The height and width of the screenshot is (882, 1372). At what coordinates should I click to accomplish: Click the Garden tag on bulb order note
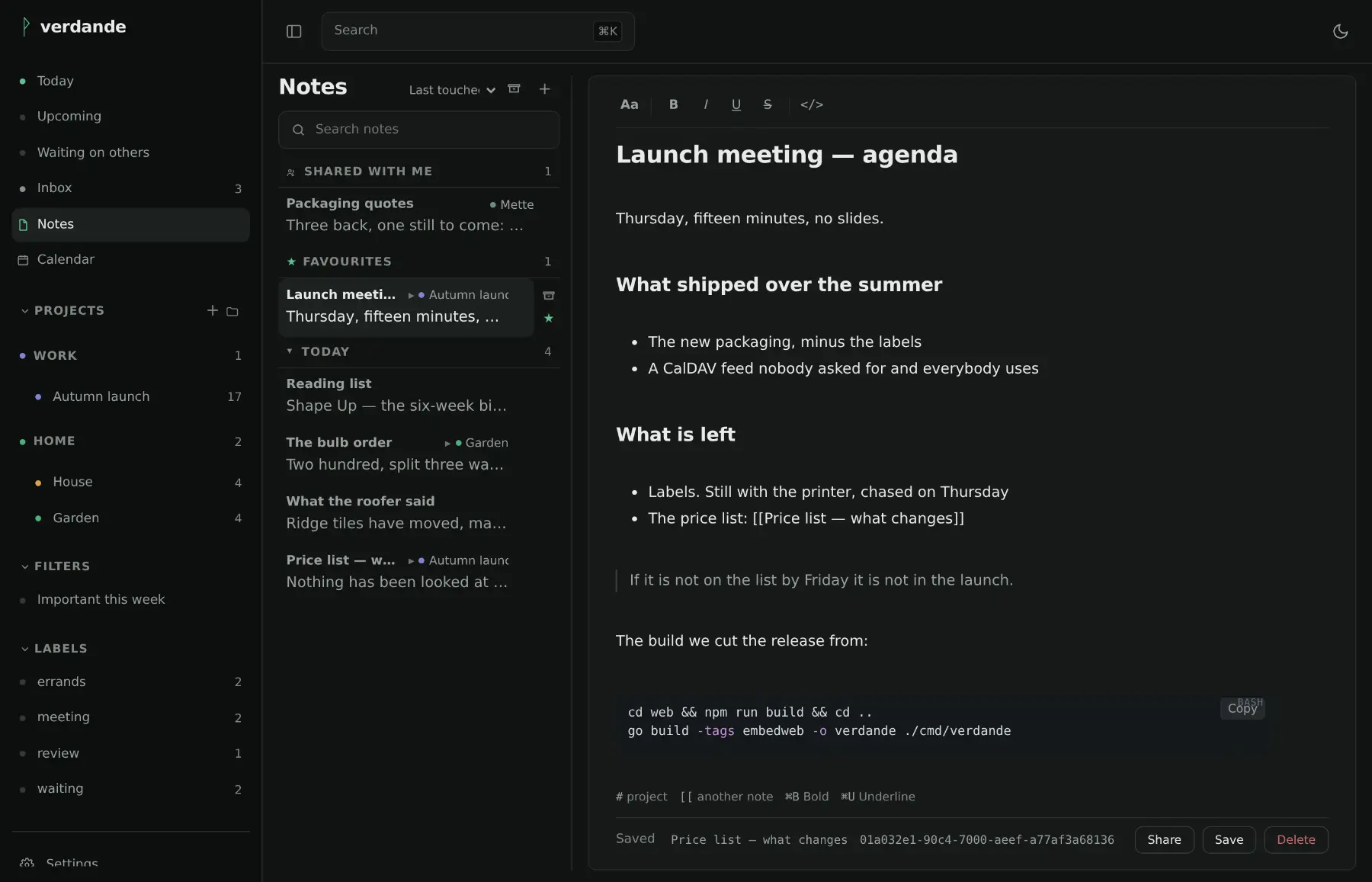tap(482, 443)
